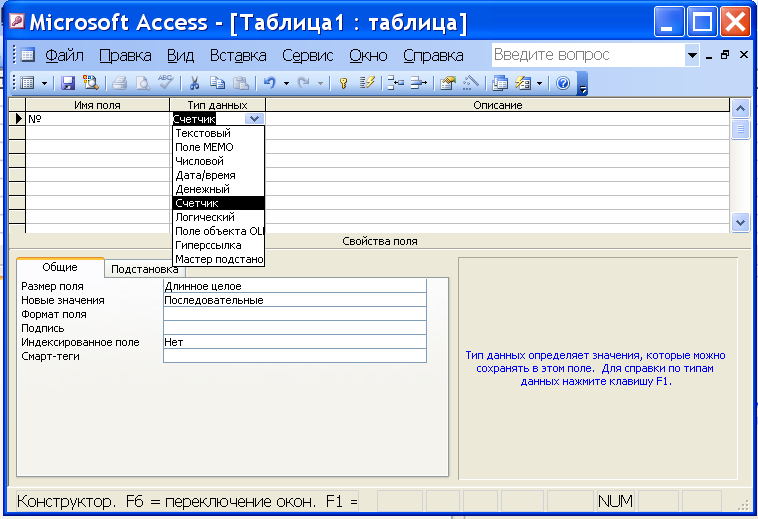
Task: Click the Print Preview icon
Action: coord(143,83)
